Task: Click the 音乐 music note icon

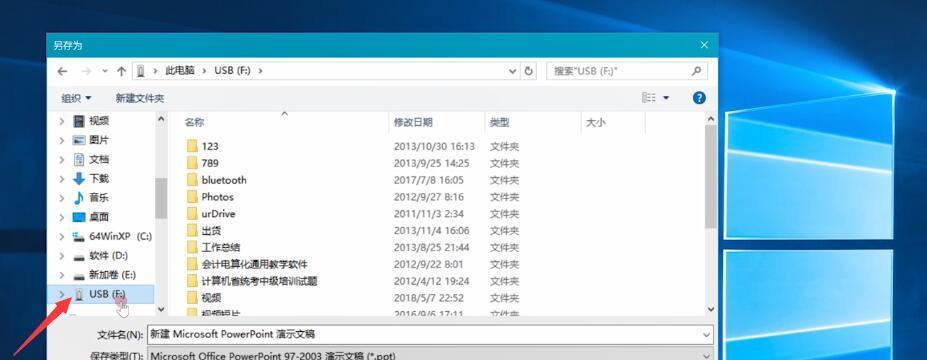Action: click(79, 197)
